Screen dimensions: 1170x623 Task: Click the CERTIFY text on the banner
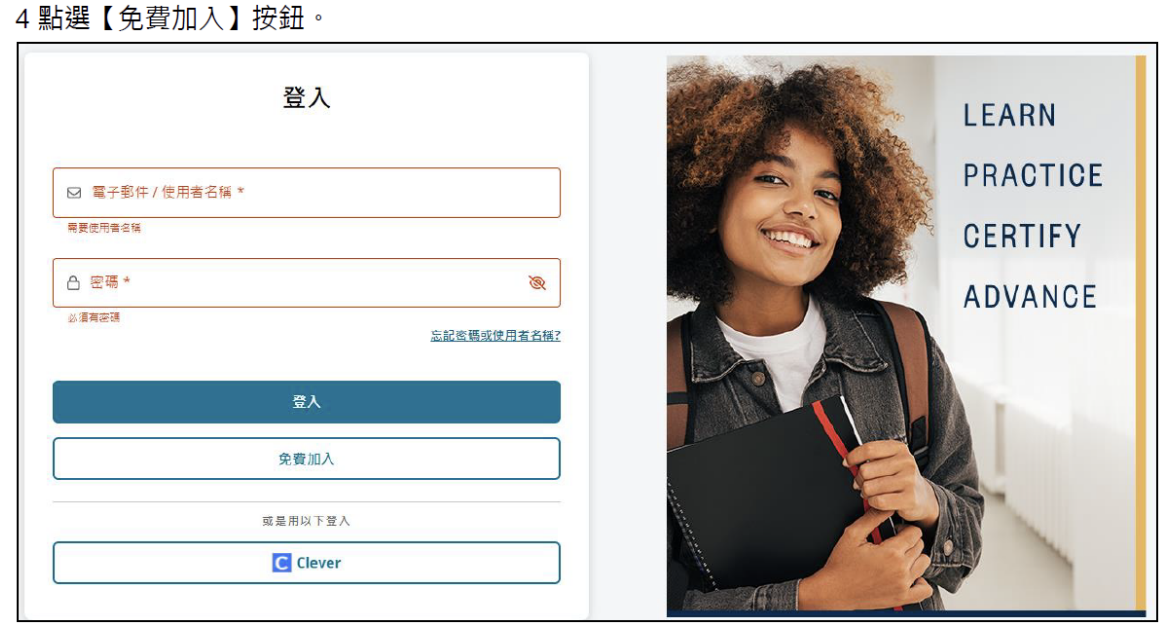coord(1022,236)
